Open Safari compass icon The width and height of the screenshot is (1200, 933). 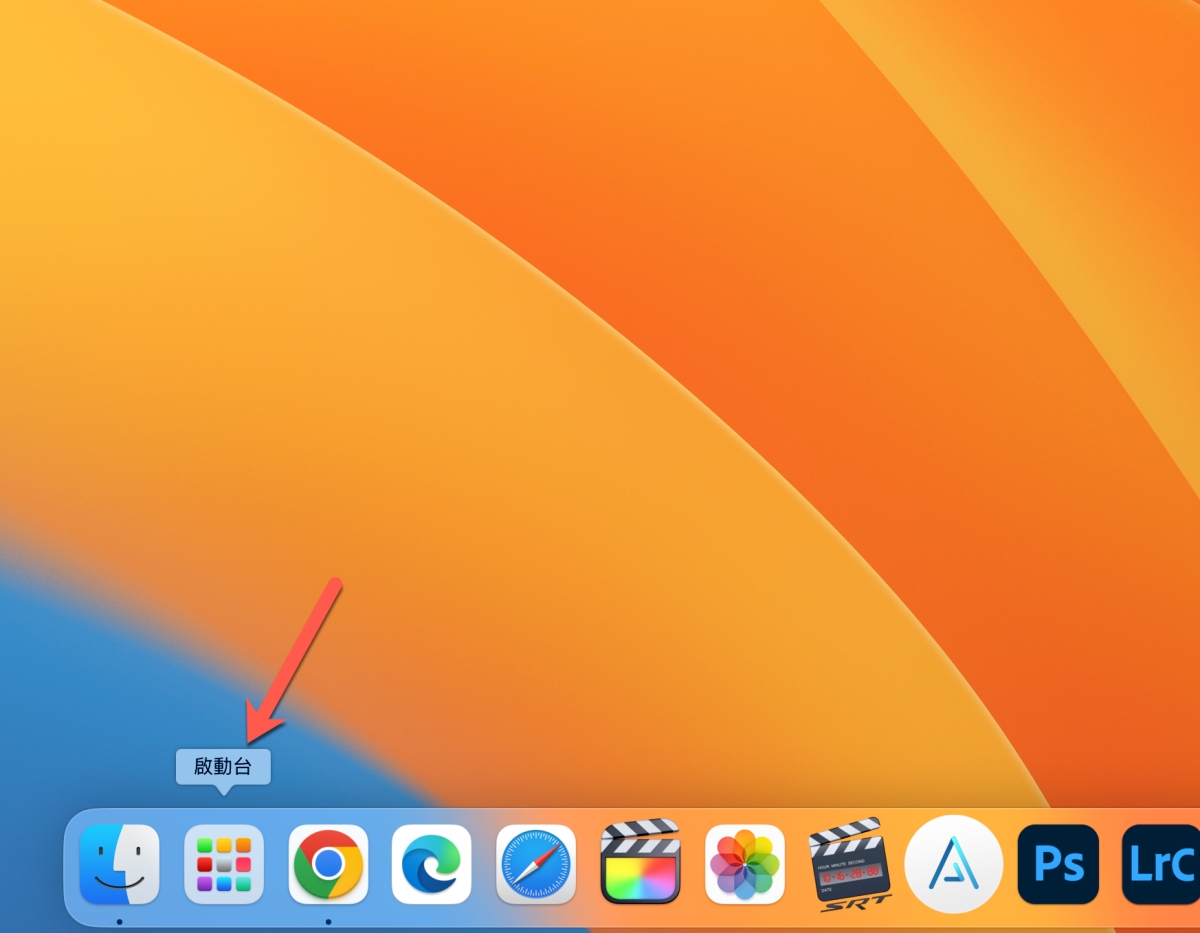(x=536, y=864)
